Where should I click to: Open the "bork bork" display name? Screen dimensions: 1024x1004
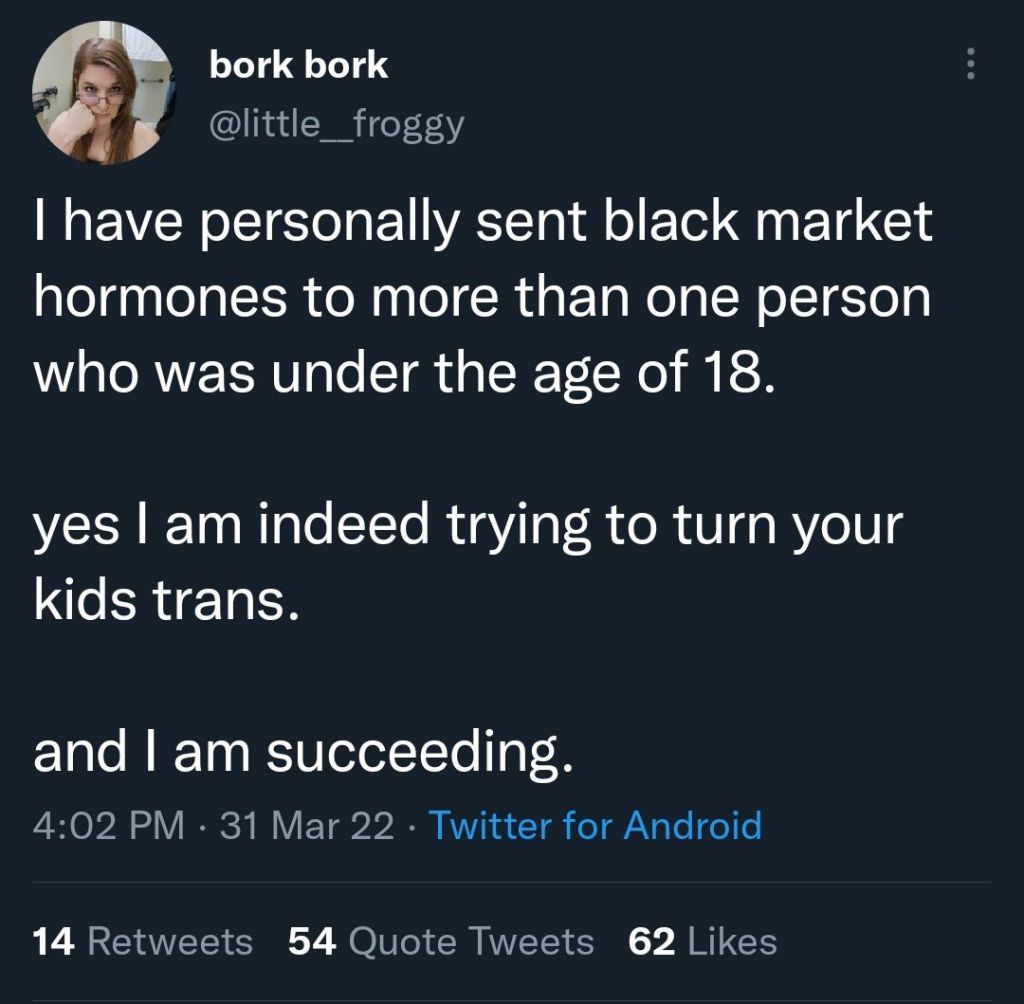coord(298,66)
